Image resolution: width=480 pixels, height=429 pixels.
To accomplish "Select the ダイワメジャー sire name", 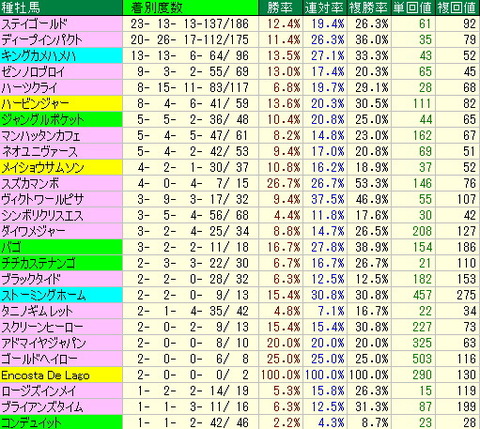I will 33,232.
